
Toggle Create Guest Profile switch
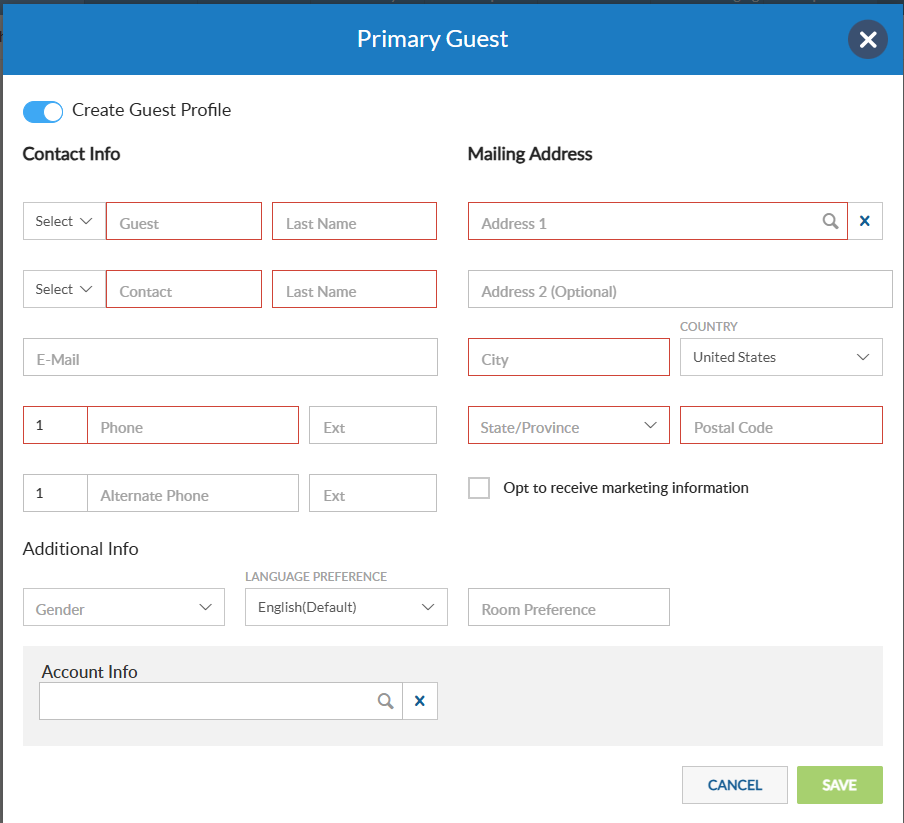[x=43, y=112]
